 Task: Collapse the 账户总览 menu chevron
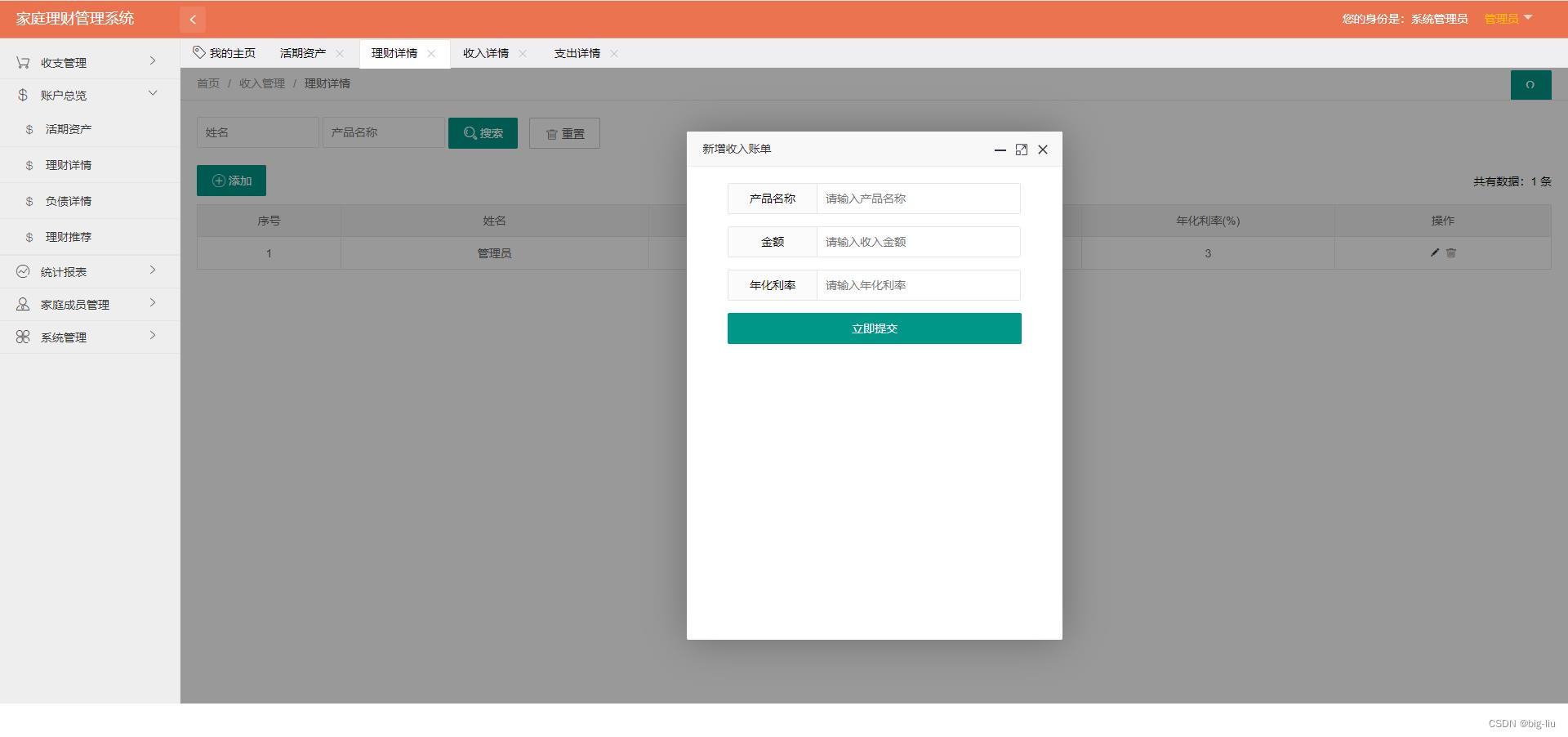[x=153, y=93]
